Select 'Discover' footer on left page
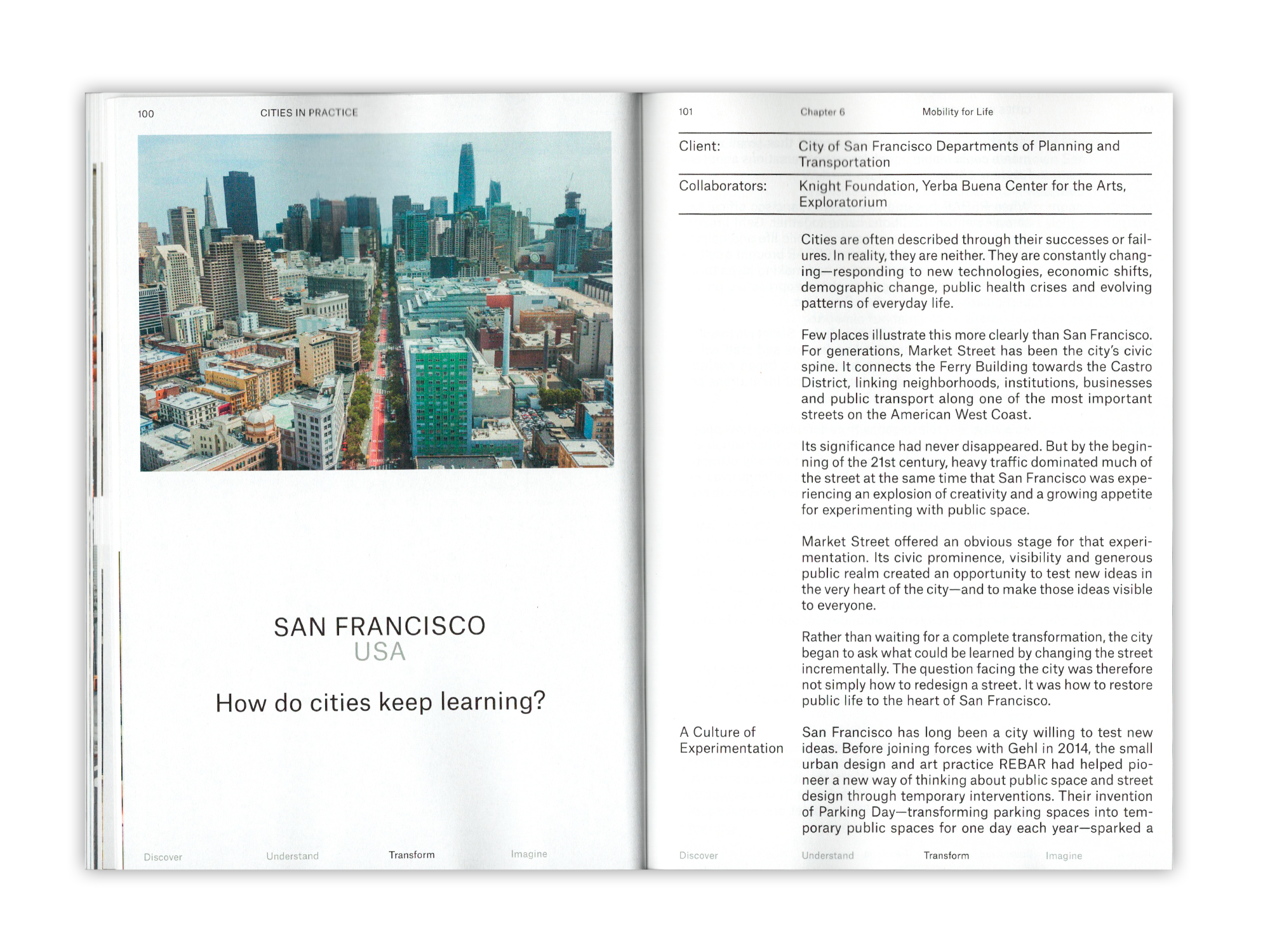This screenshot has height=952, width=1270. pyautogui.click(x=163, y=857)
